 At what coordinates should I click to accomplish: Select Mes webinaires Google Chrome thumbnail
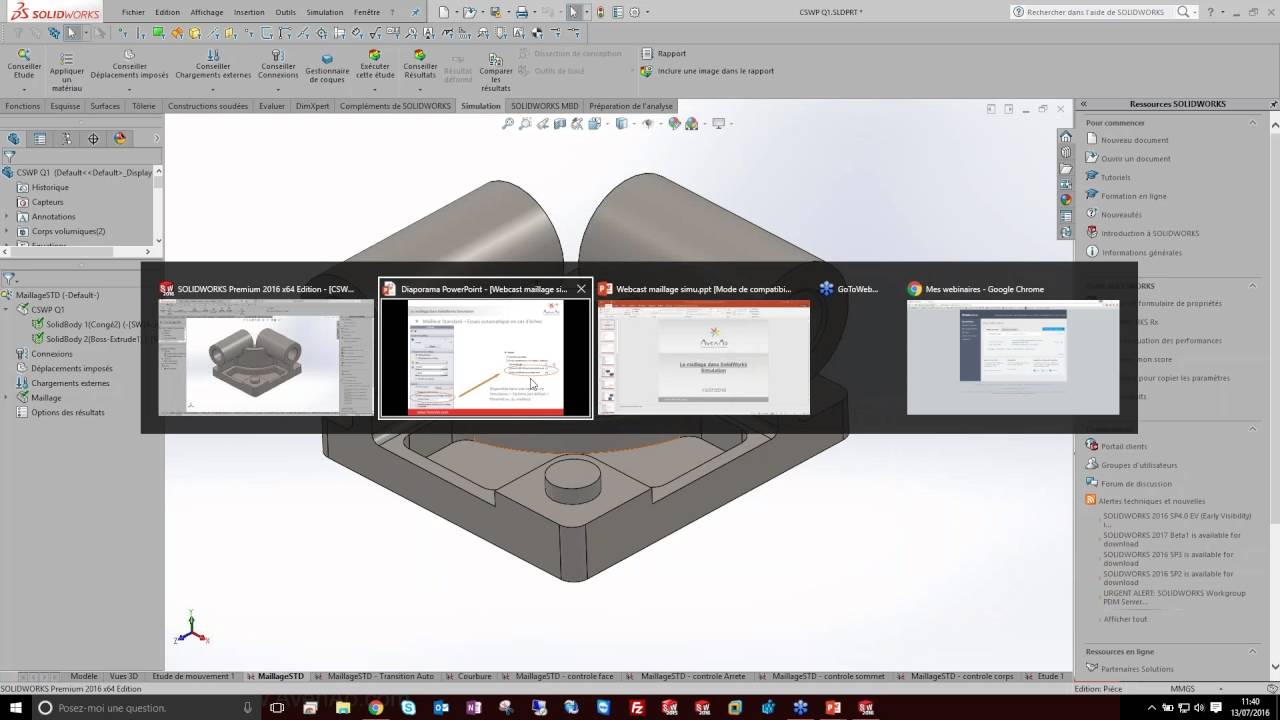(1013, 358)
